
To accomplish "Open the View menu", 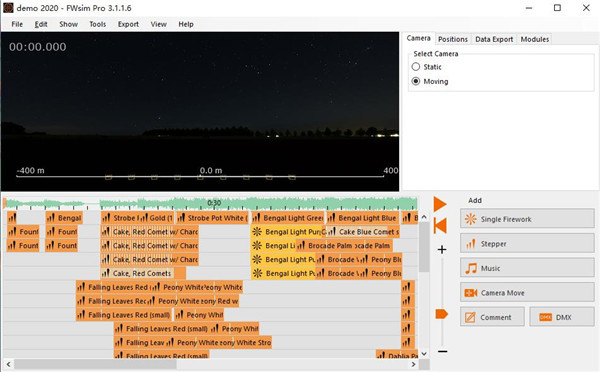I will [158, 24].
